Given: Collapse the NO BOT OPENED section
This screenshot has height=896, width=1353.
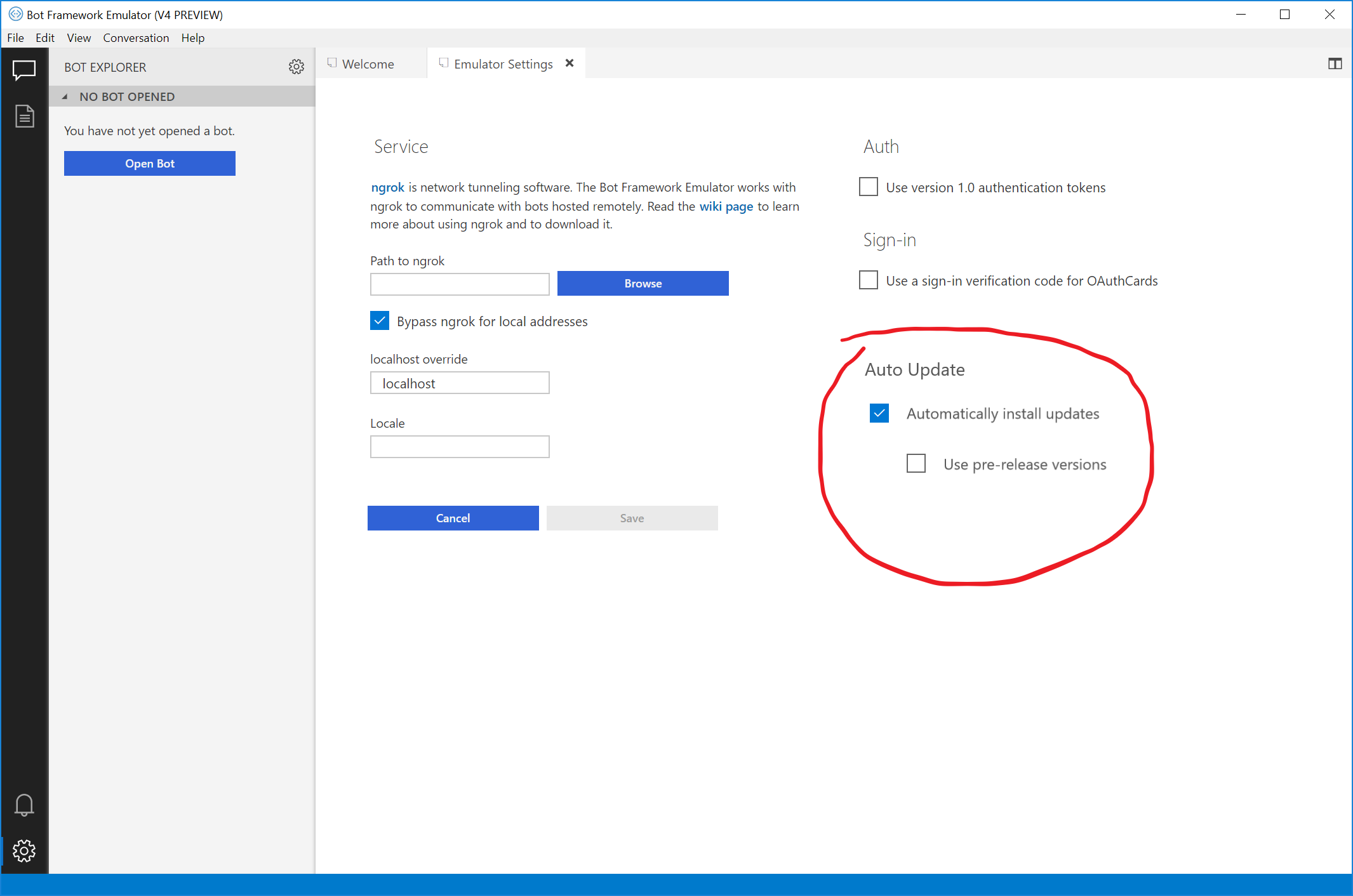Looking at the screenshot, I should tap(65, 96).
